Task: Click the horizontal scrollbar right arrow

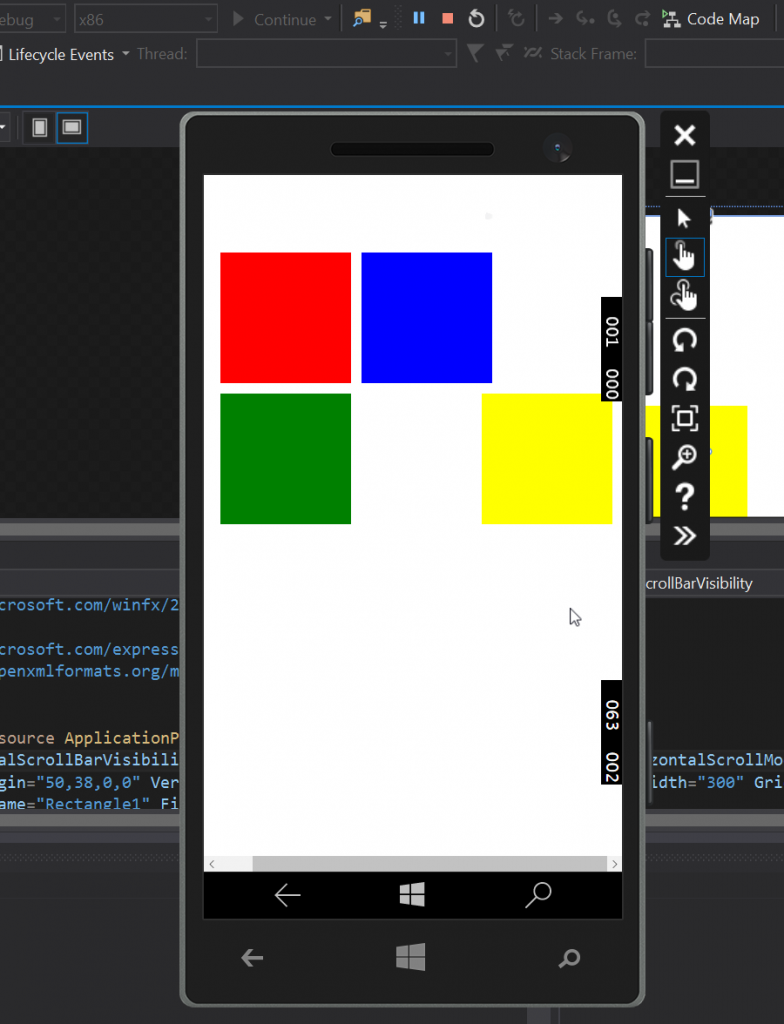Action: [x=614, y=863]
